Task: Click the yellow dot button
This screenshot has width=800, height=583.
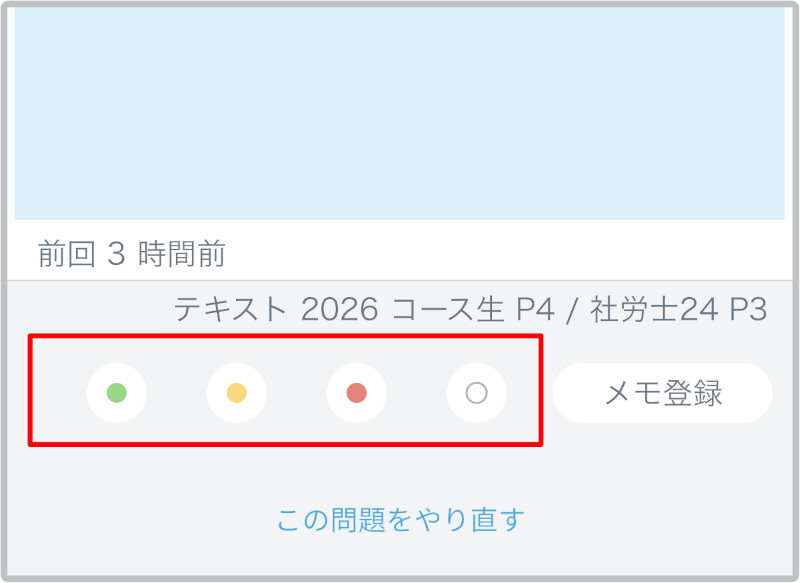Action: point(236,393)
